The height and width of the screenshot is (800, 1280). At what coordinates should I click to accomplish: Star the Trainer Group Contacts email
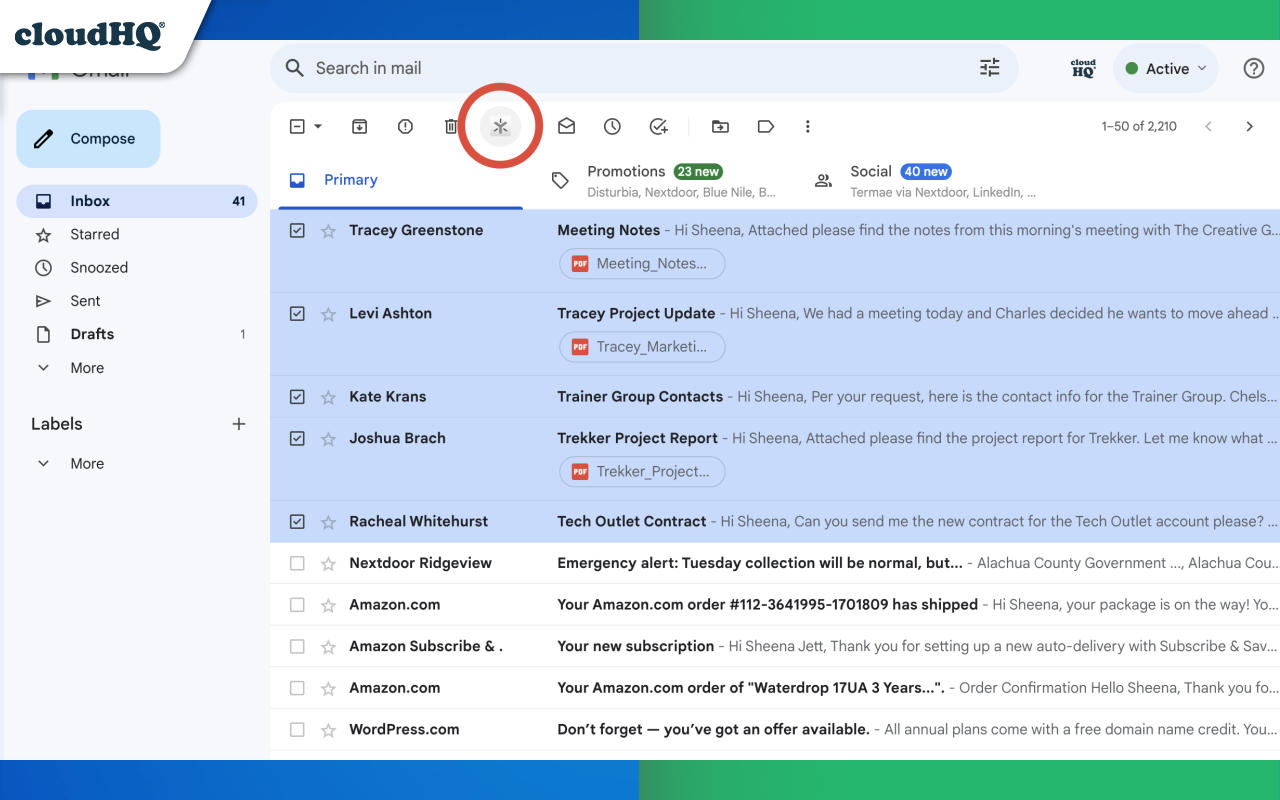[x=328, y=396]
